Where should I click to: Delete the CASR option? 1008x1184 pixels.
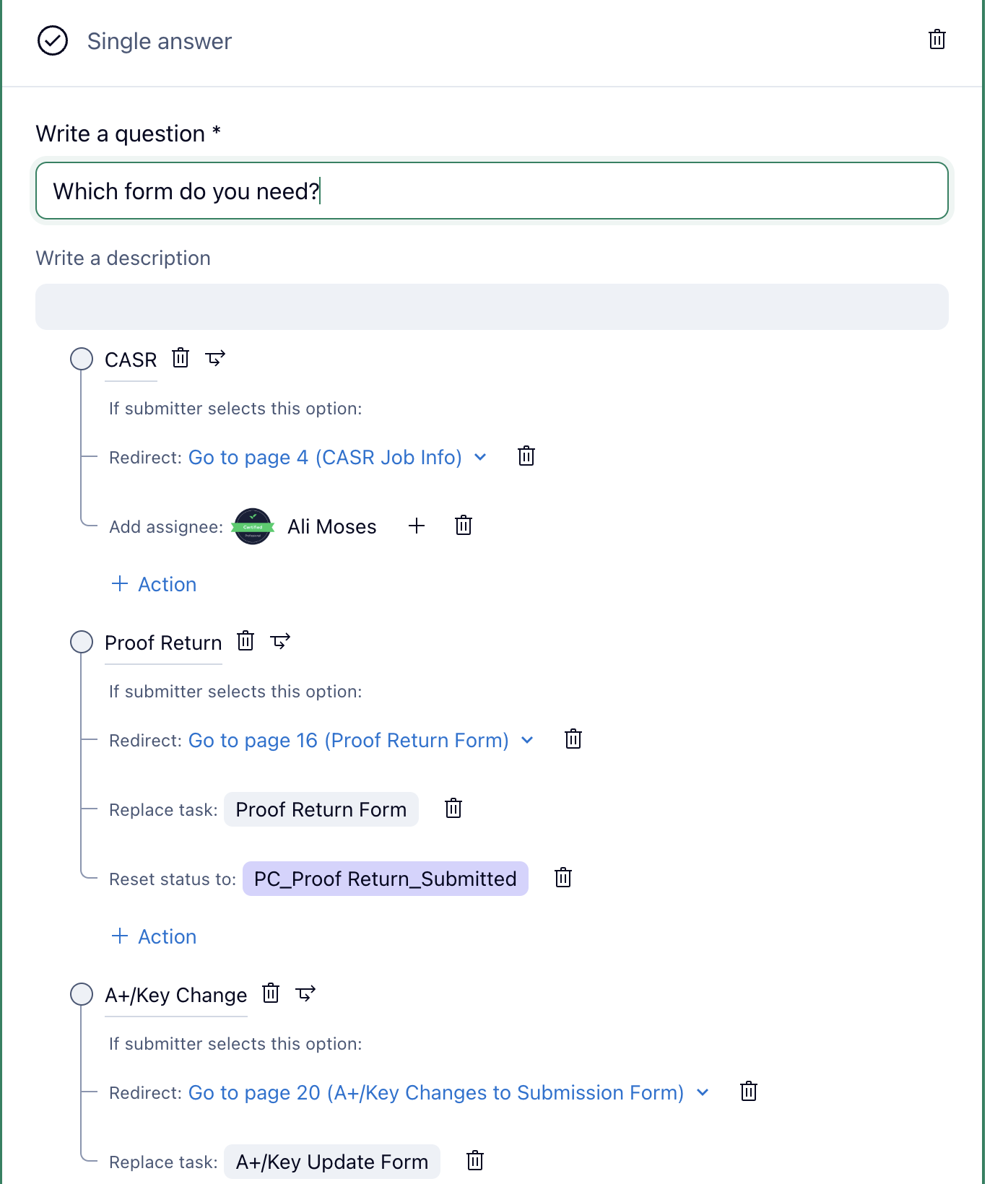pos(181,358)
